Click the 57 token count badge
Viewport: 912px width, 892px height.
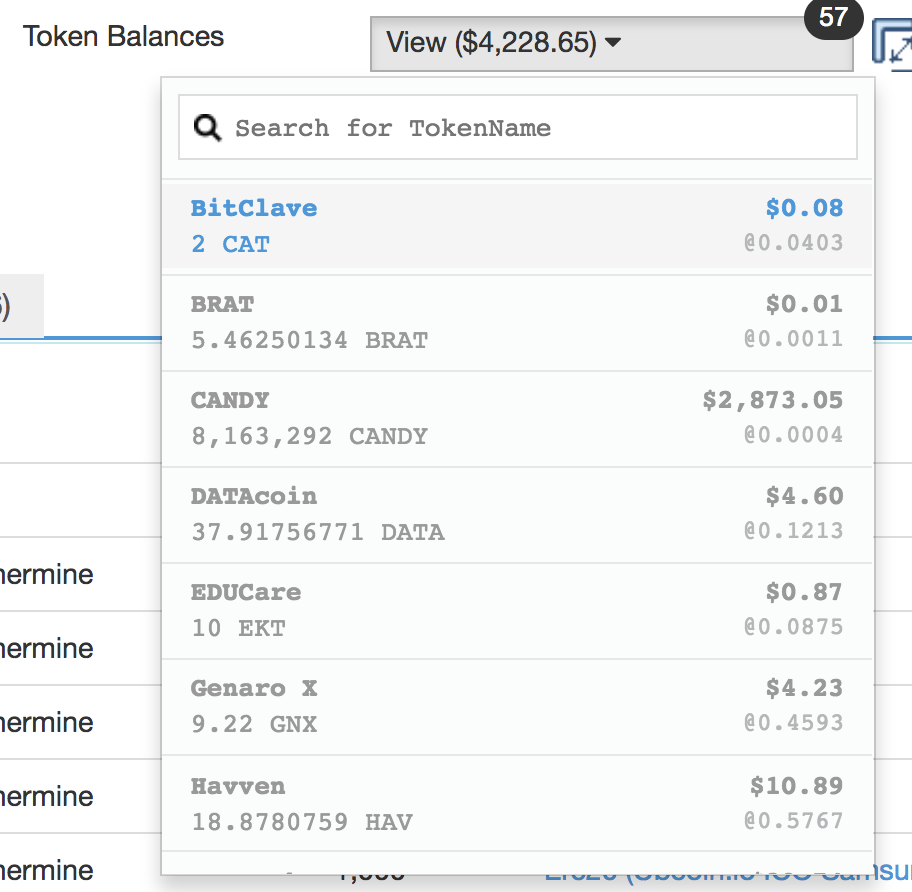(833, 17)
